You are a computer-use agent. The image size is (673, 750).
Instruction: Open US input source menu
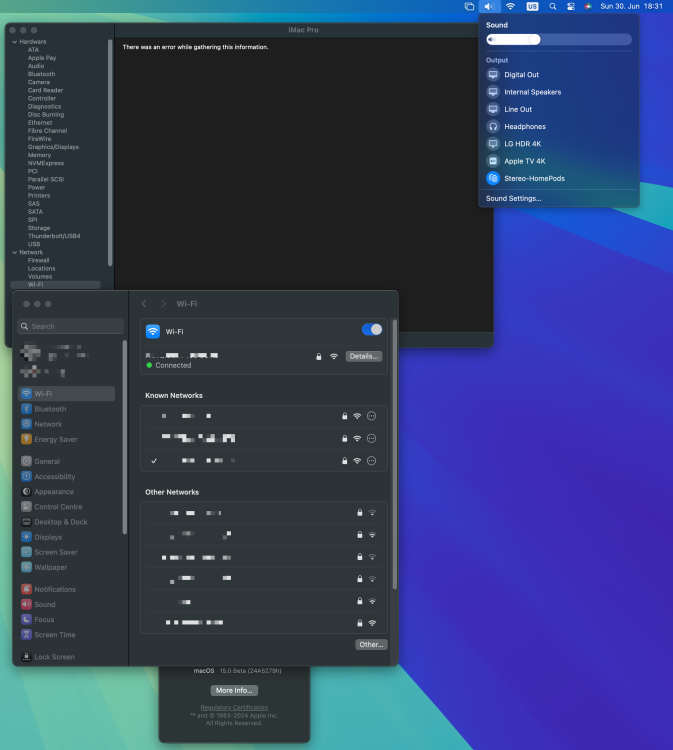pyautogui.click(x=532, y=6)
